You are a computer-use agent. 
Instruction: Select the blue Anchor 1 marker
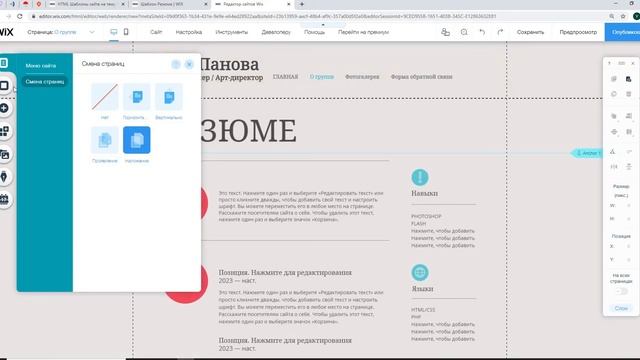coord(586,153)
